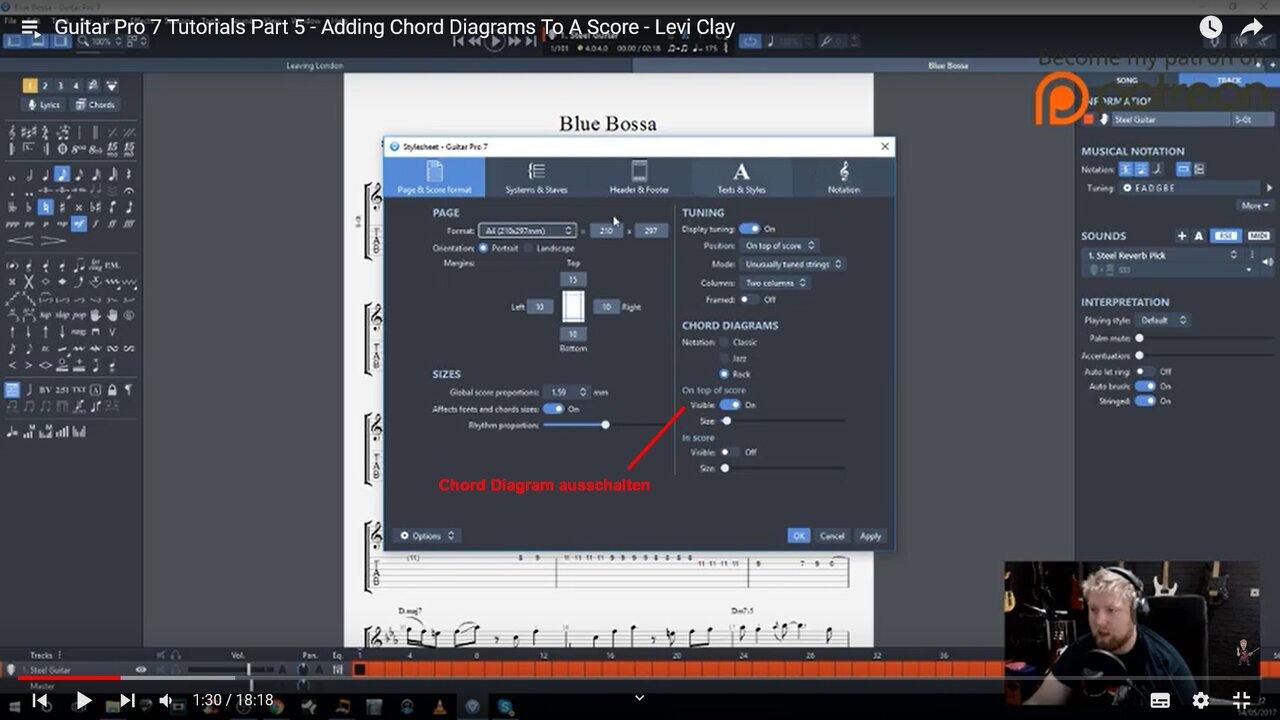Open tuning Mode dropdown
This screenshot has width=1280, height=720.
(793, 264)
